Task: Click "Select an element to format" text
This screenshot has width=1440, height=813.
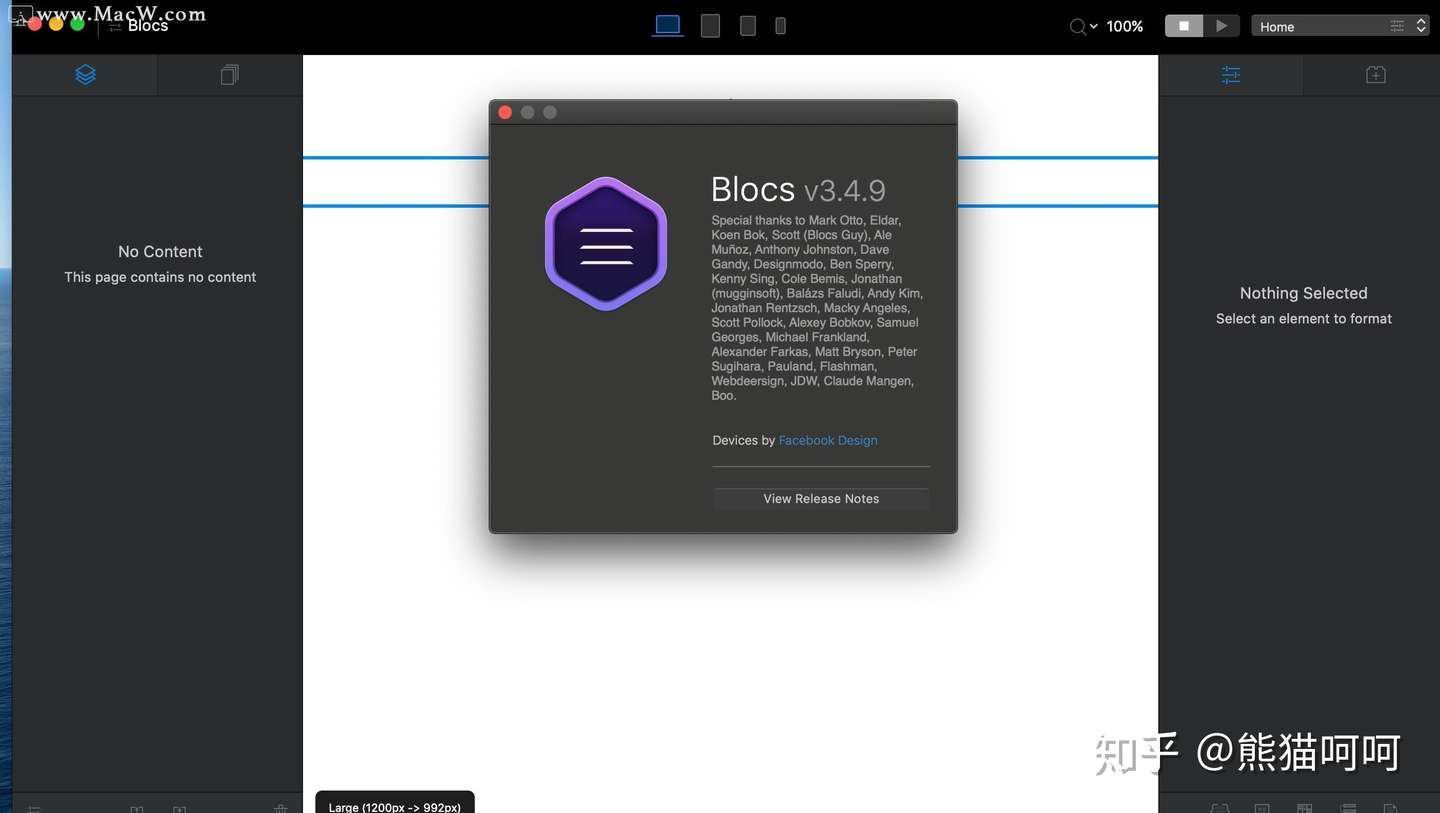Action: pyautogui.click(x=1304, y=319)
